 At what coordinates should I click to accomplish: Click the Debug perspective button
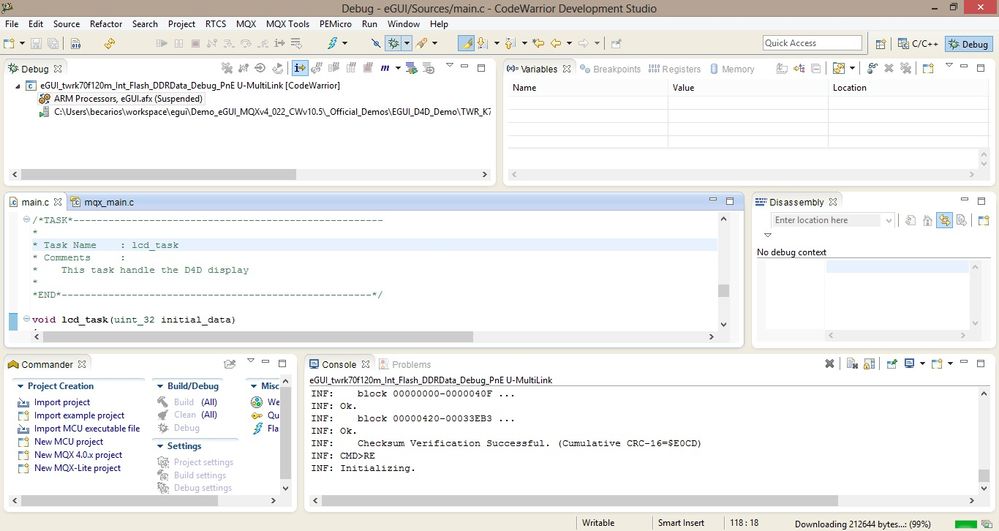pos(968,44)
